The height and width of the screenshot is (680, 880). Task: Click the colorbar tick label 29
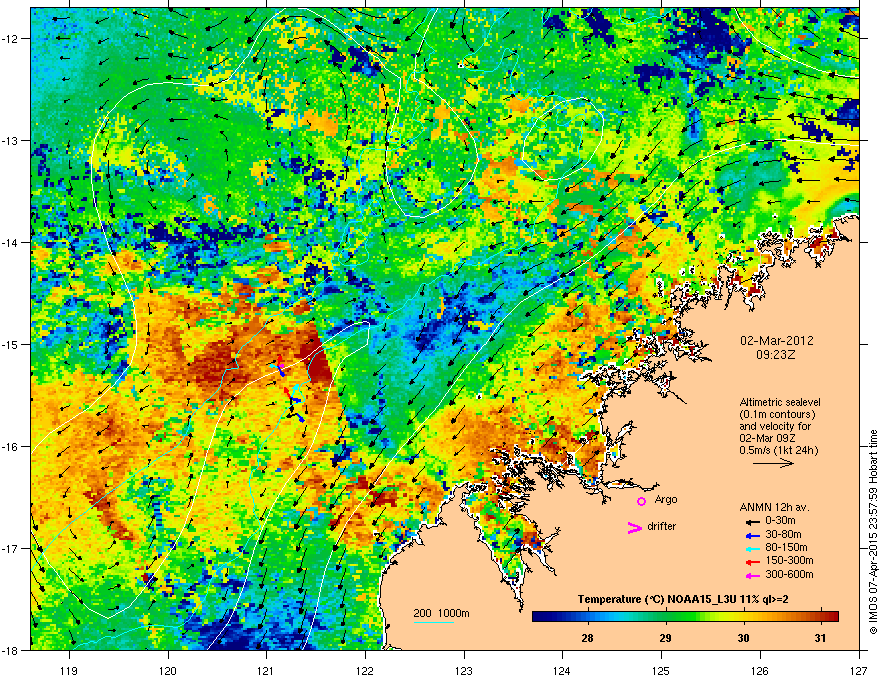665,638
